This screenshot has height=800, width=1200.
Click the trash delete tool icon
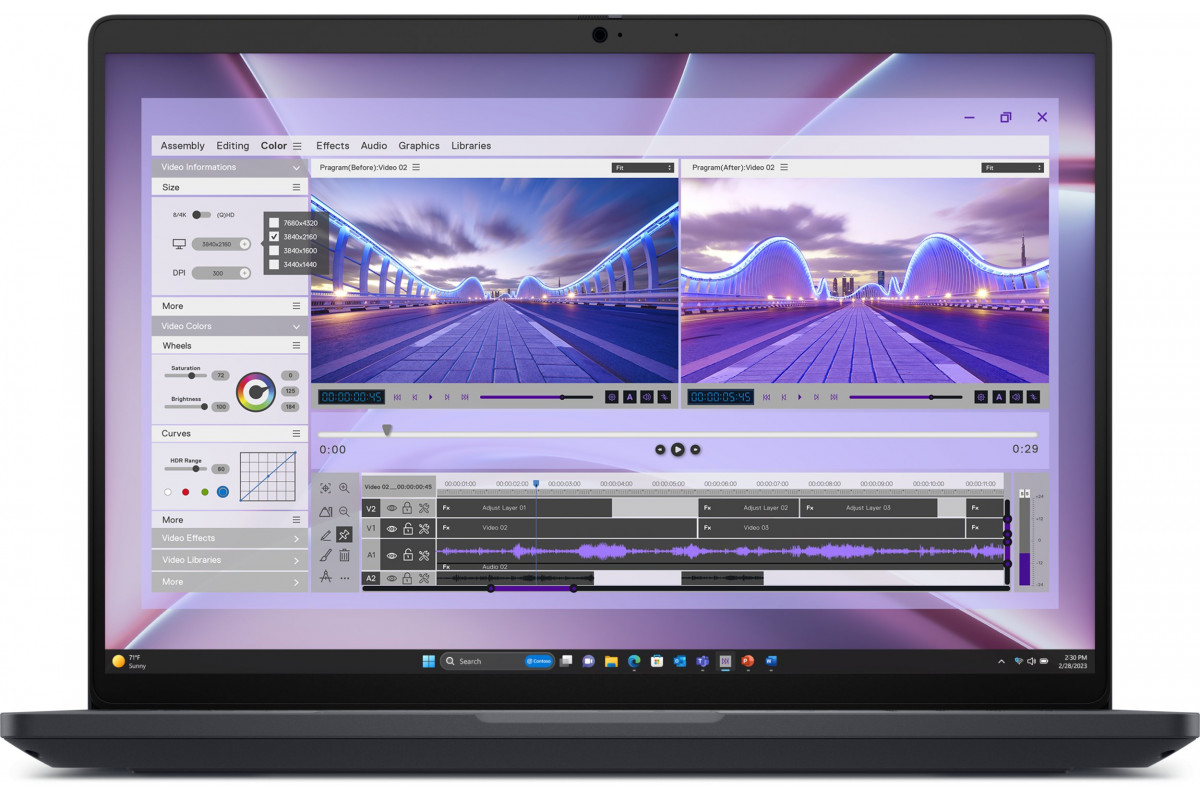coord(344,555)
